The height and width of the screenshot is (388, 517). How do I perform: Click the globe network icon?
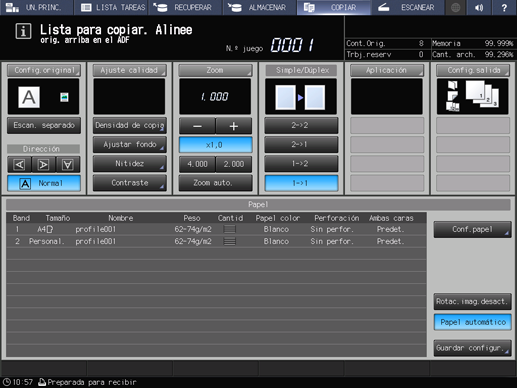click(x=456, y=7)
